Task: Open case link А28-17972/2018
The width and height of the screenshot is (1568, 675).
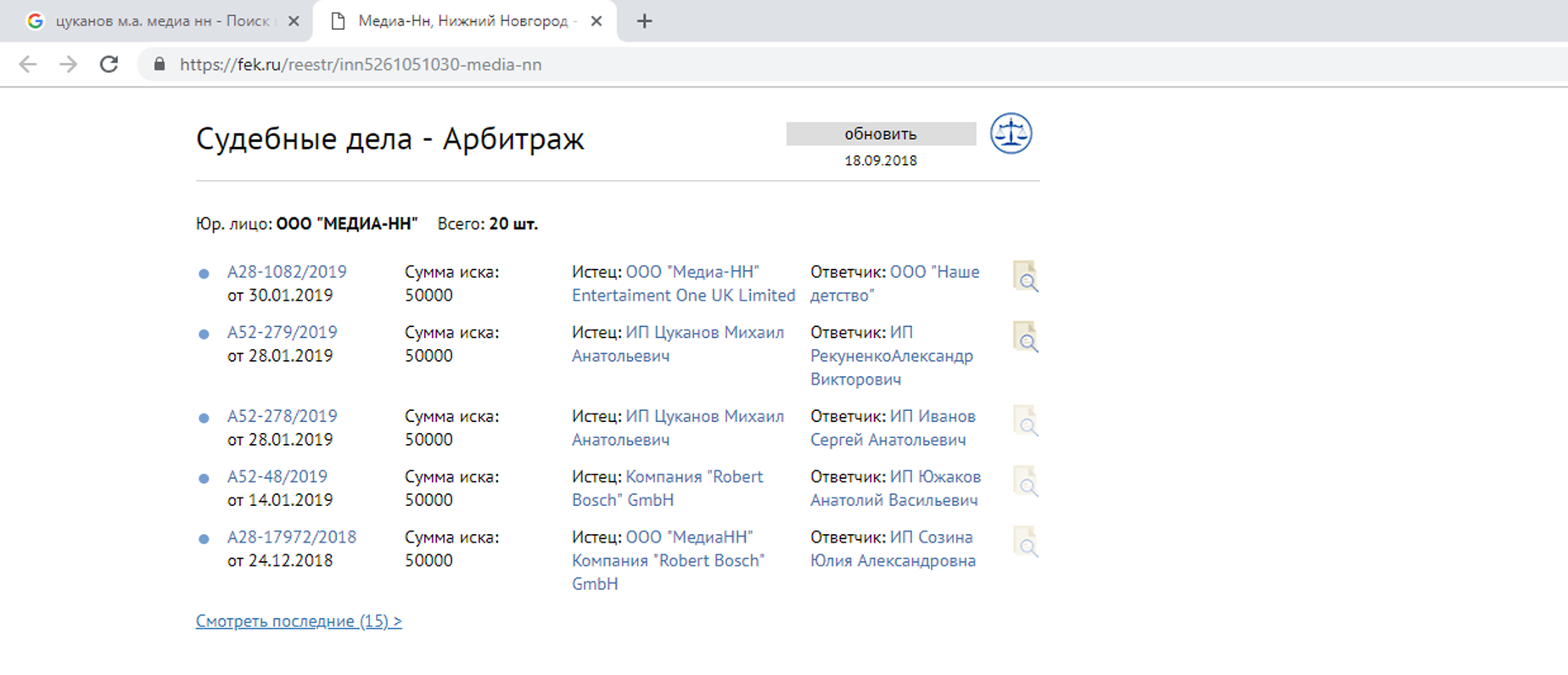Action: (x=292, y=537)
